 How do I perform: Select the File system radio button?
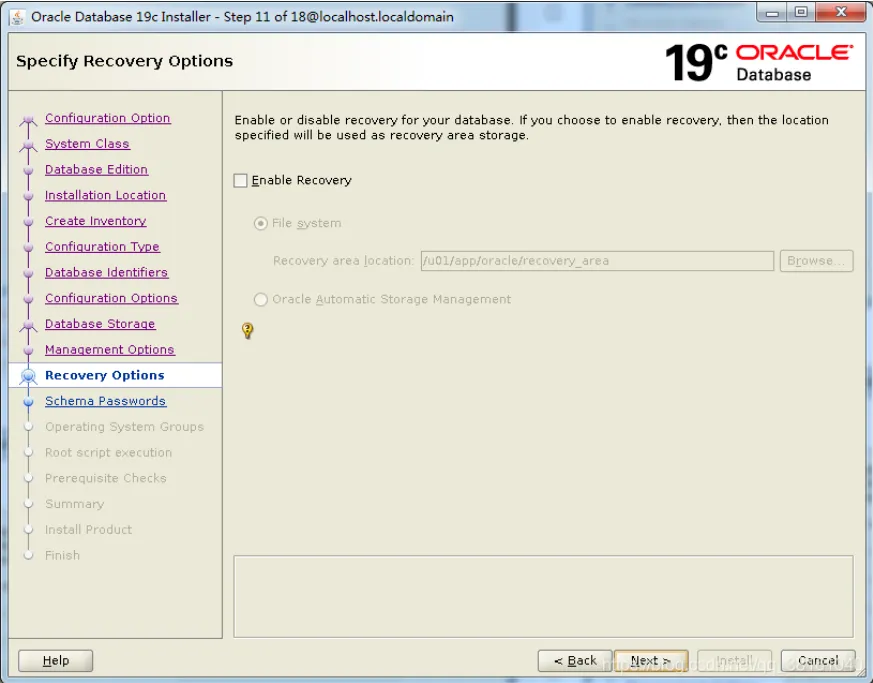coord(261,223)
